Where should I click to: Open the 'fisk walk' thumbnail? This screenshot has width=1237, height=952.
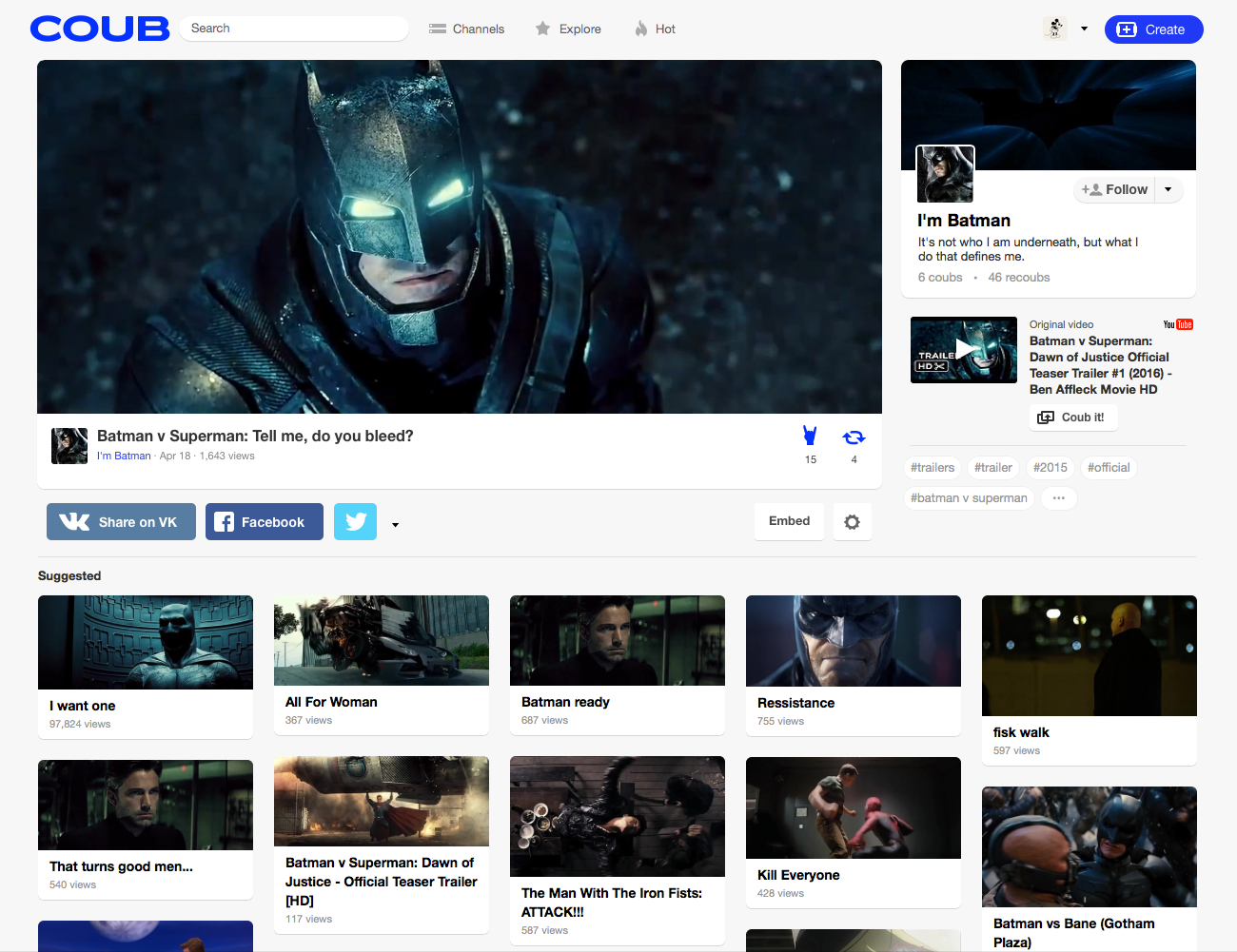tap(1090, 655)
